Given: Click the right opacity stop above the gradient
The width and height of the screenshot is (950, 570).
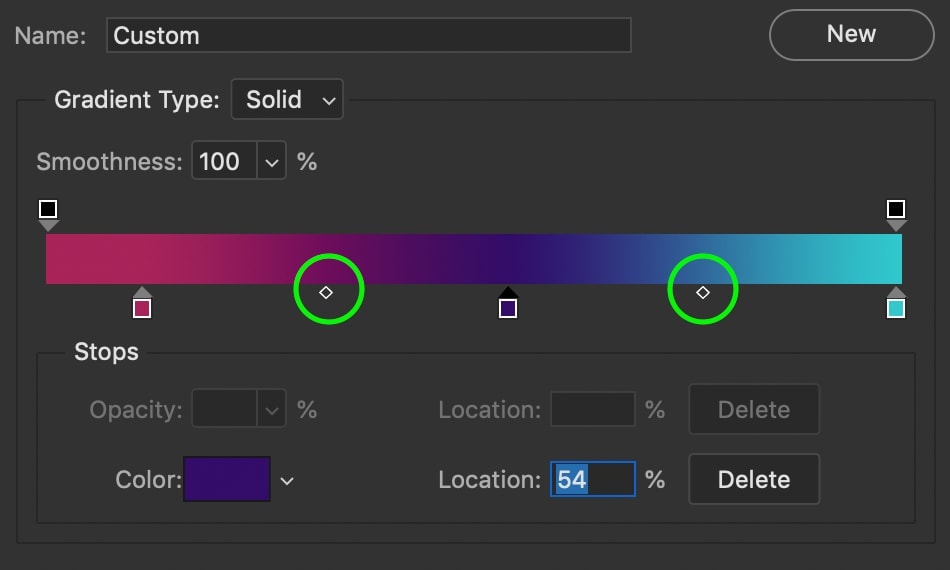Looking at the screenshot, I should point(896,210).
